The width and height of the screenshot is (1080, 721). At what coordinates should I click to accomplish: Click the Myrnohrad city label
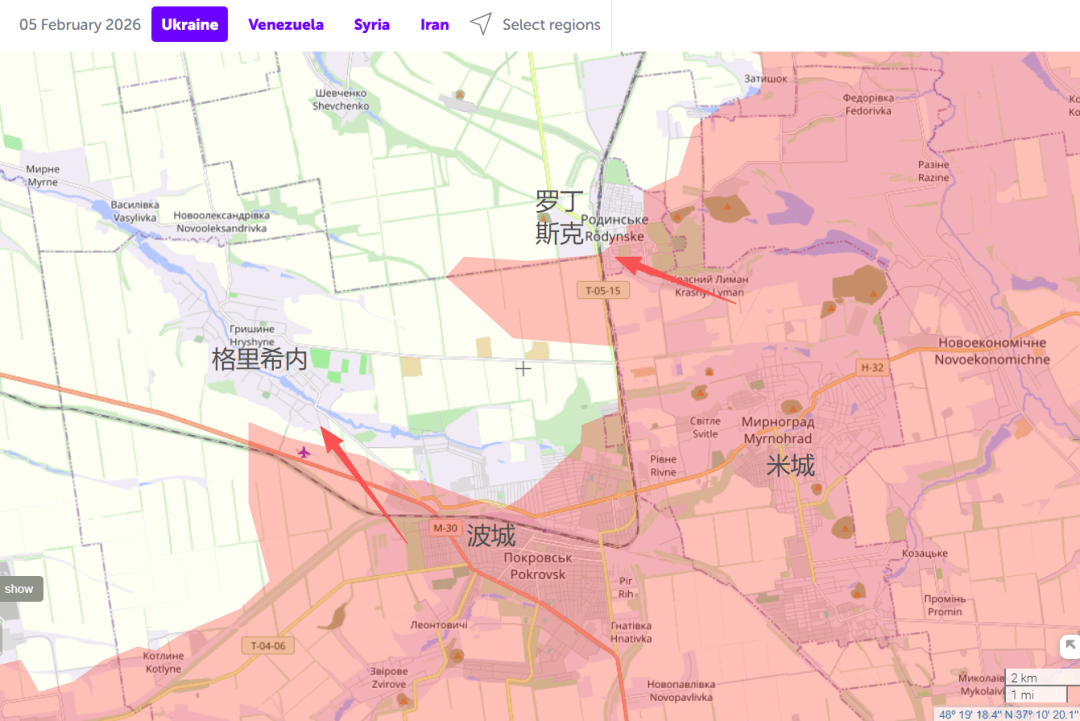[x=777, y=430]
